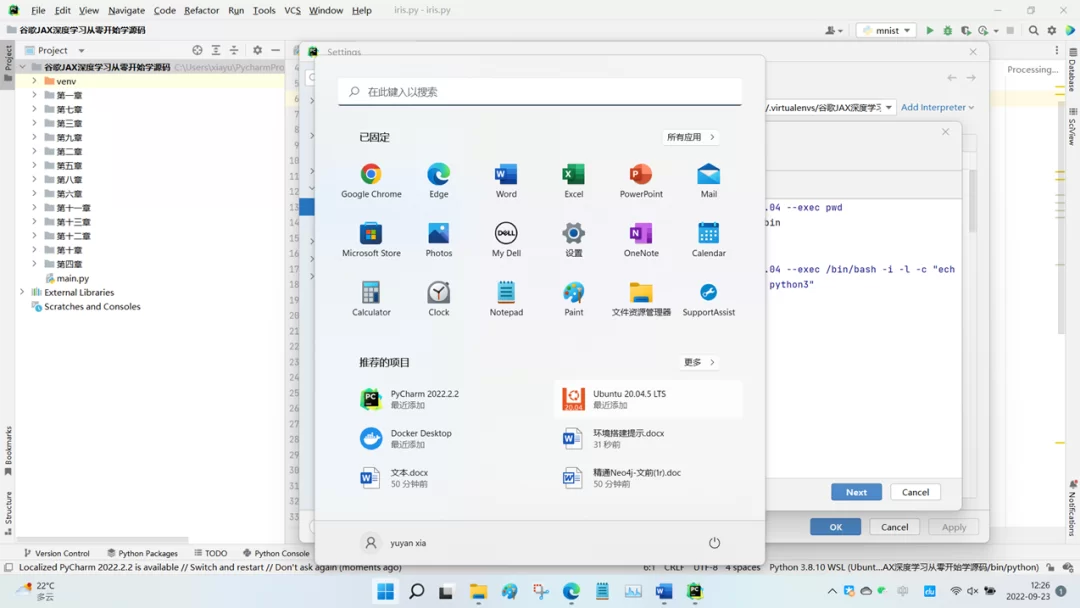
Task: Open the VCS menu
Action: (x=292, y=10)
